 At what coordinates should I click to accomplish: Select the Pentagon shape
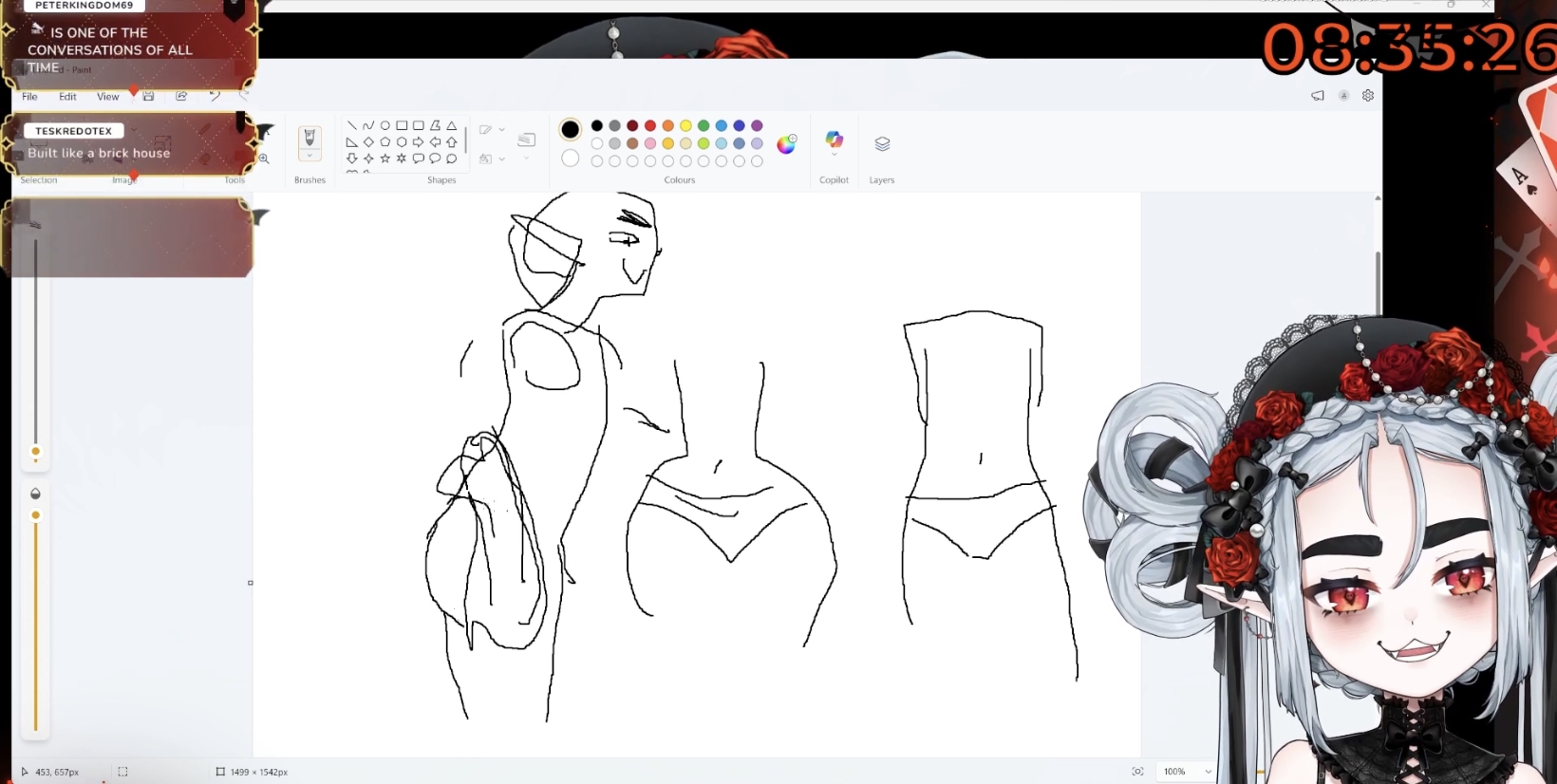click(385, 142)
